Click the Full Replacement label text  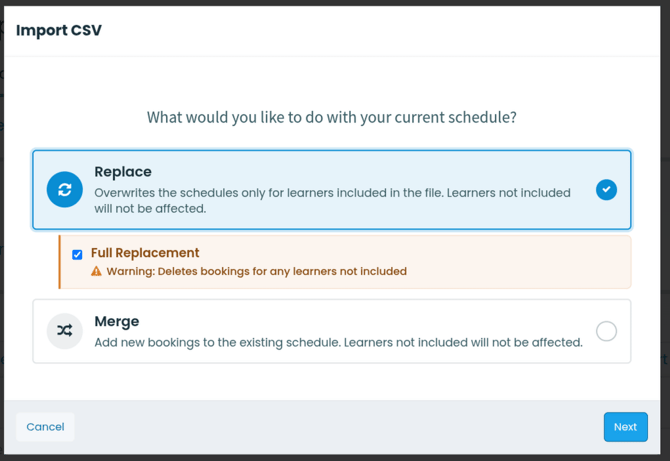pyautogui.click(x=145, y=253)
